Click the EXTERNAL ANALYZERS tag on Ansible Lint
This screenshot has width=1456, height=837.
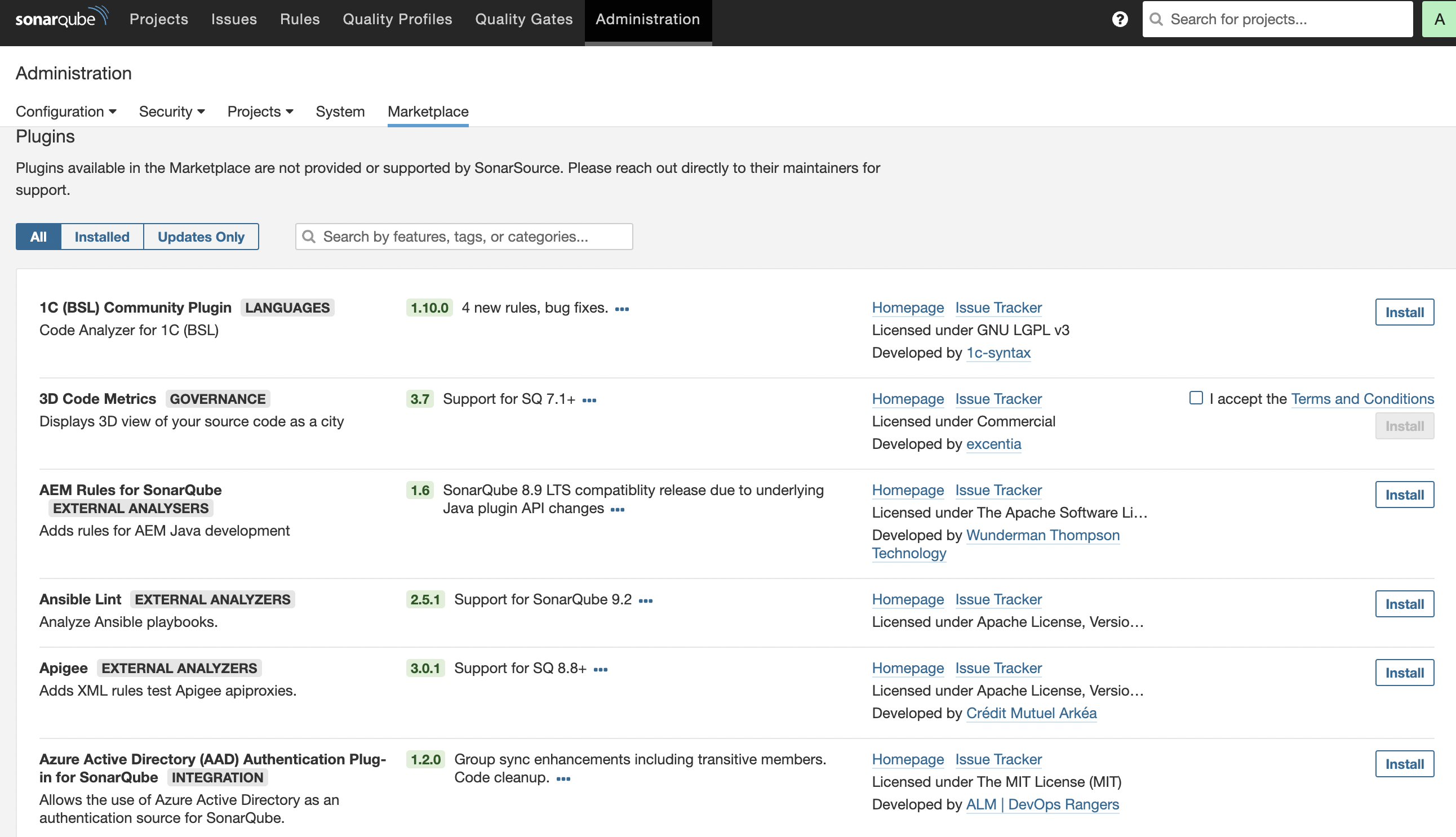point(212,599)
